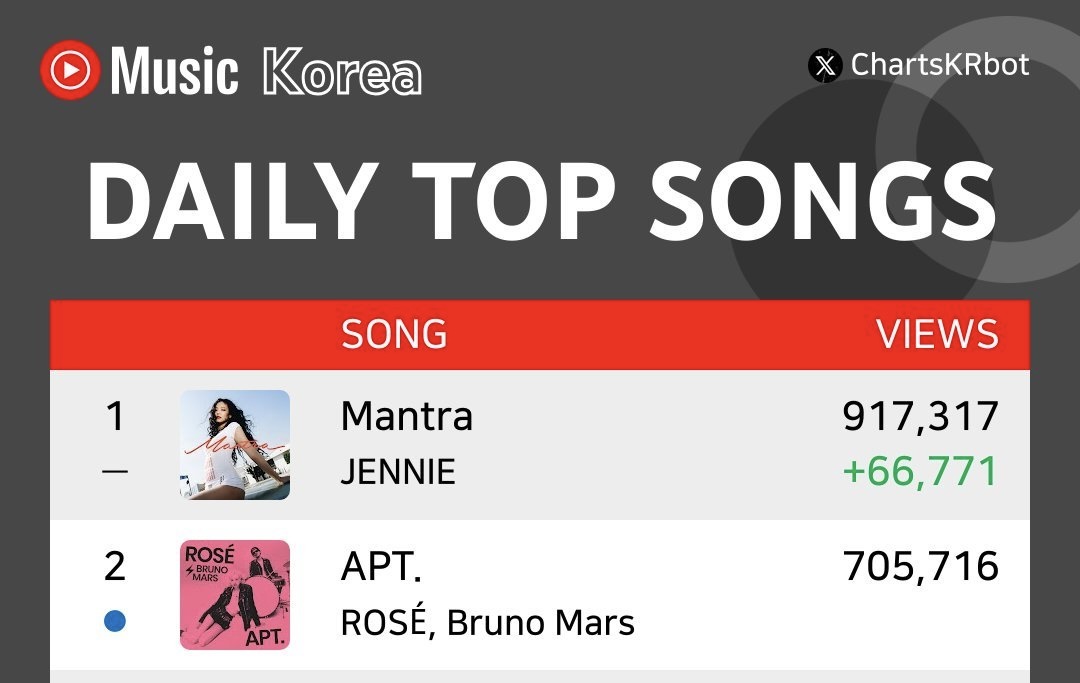This screenshot has height=683, width=1080.
Task: Select the Mantra song title
Action: (x=407, y=416)
